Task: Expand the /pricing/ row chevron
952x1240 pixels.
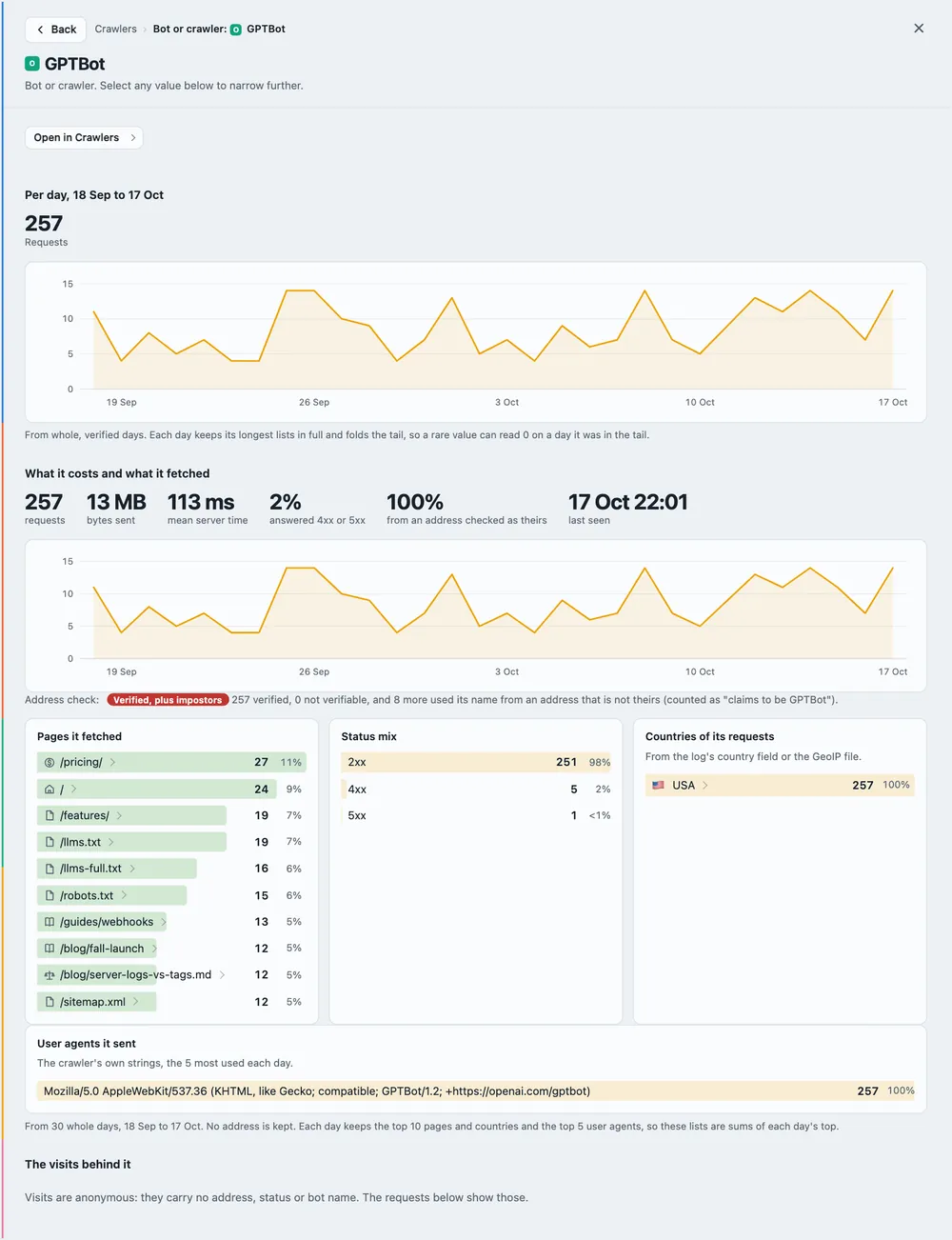Action: (x=112, y=763)
